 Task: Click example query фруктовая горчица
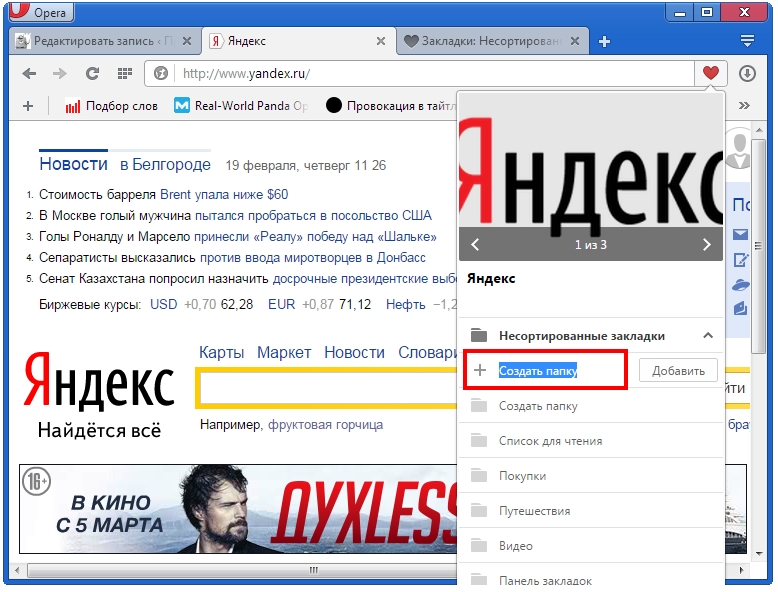(325, 425)
